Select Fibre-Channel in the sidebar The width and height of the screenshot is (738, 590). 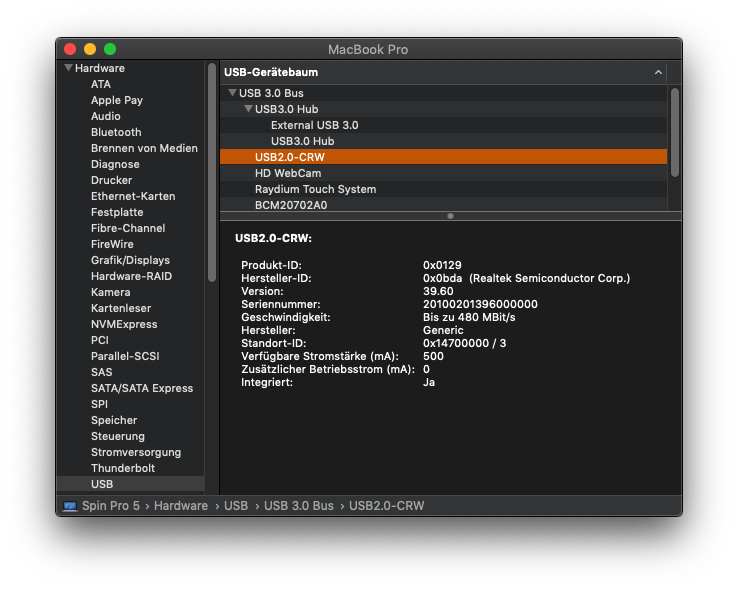coord(128,228)
